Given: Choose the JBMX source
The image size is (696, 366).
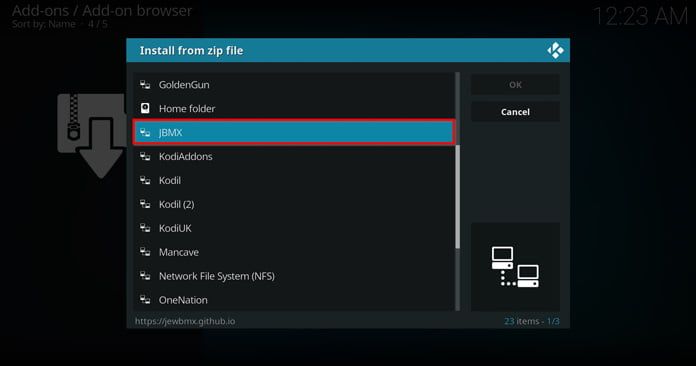Looking at the screenshot, I should coord(293,132).
